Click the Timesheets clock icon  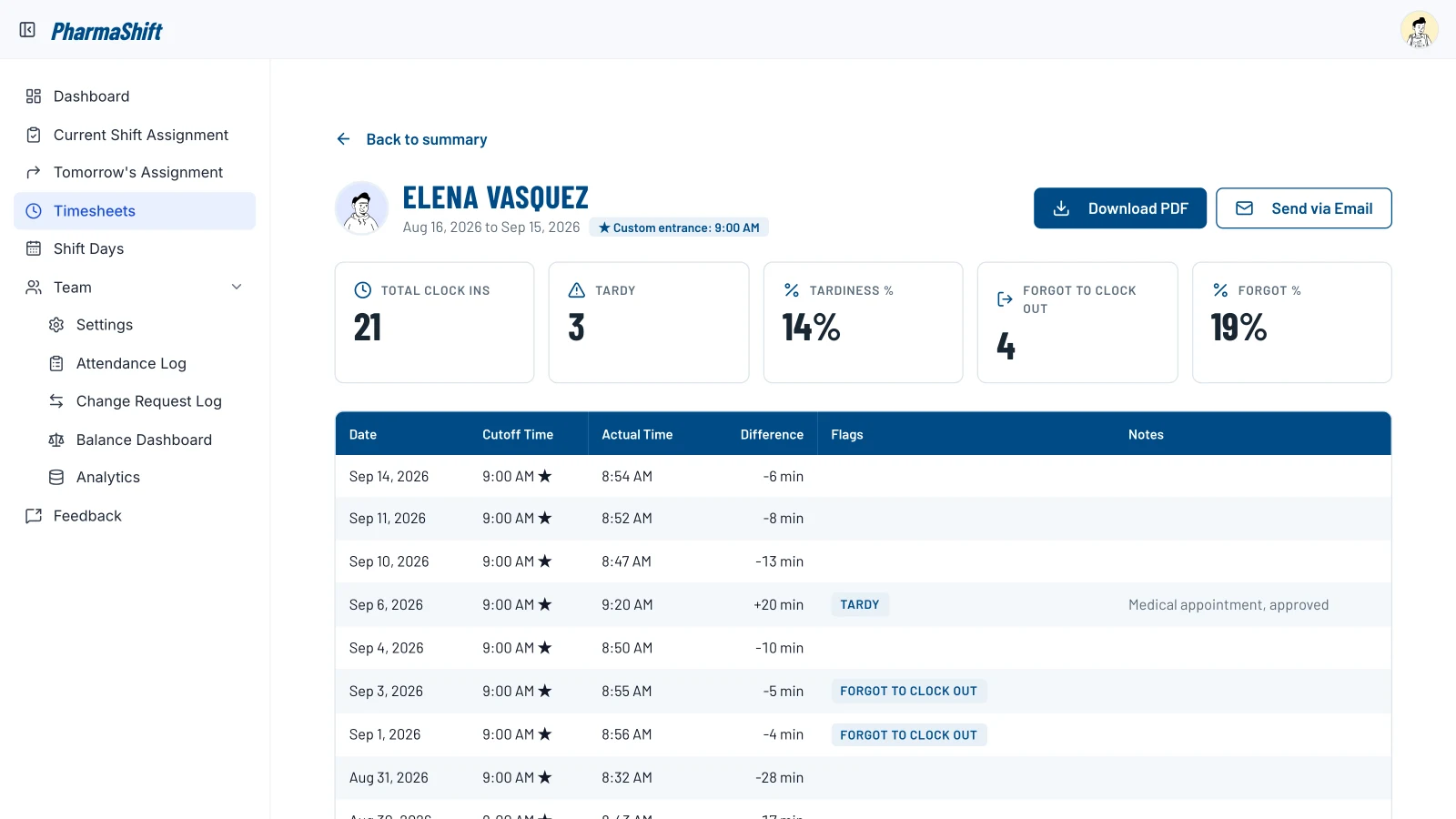(x=34, y=211)
